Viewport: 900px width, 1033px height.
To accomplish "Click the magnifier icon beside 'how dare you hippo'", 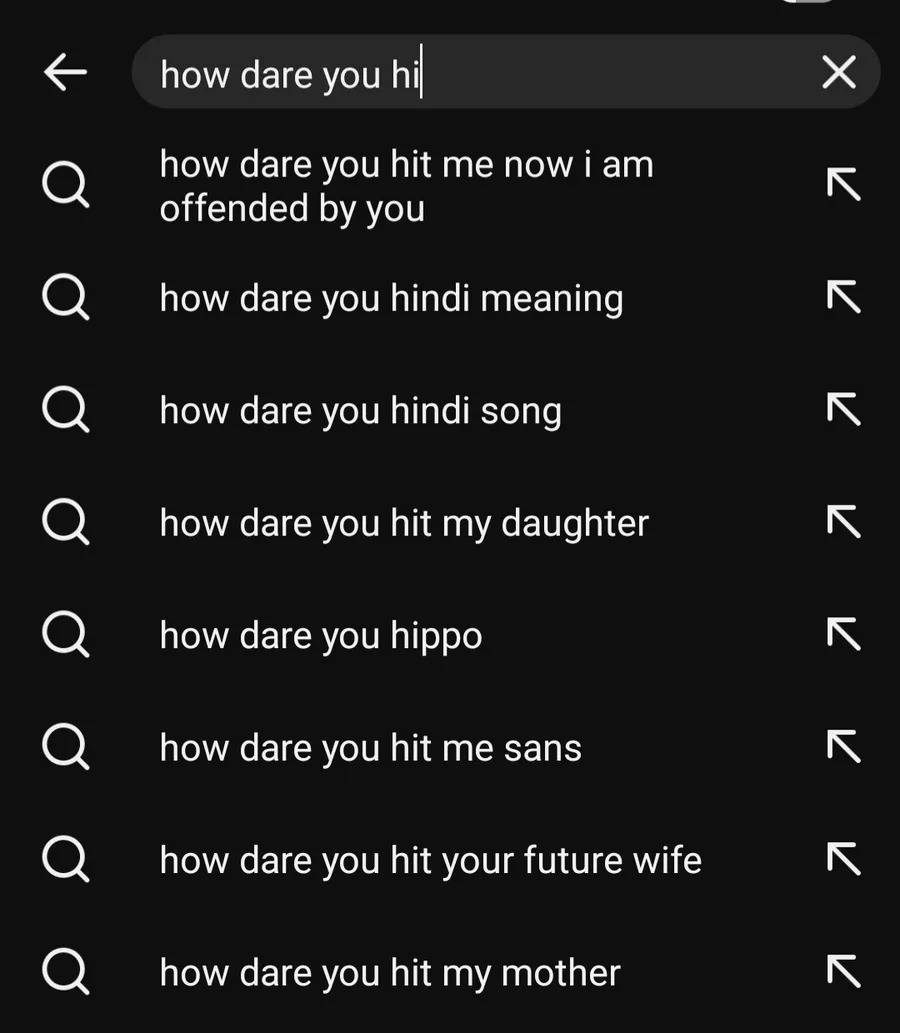I will pos(66,636).
